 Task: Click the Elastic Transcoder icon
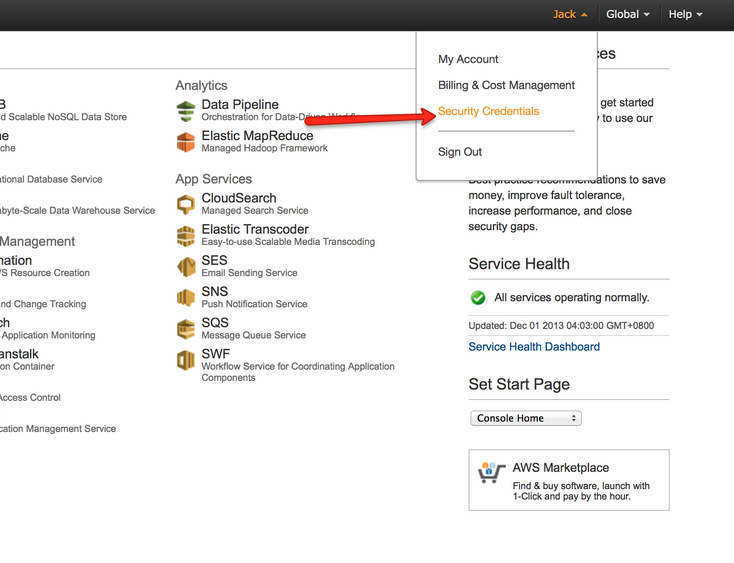[186, 236]
